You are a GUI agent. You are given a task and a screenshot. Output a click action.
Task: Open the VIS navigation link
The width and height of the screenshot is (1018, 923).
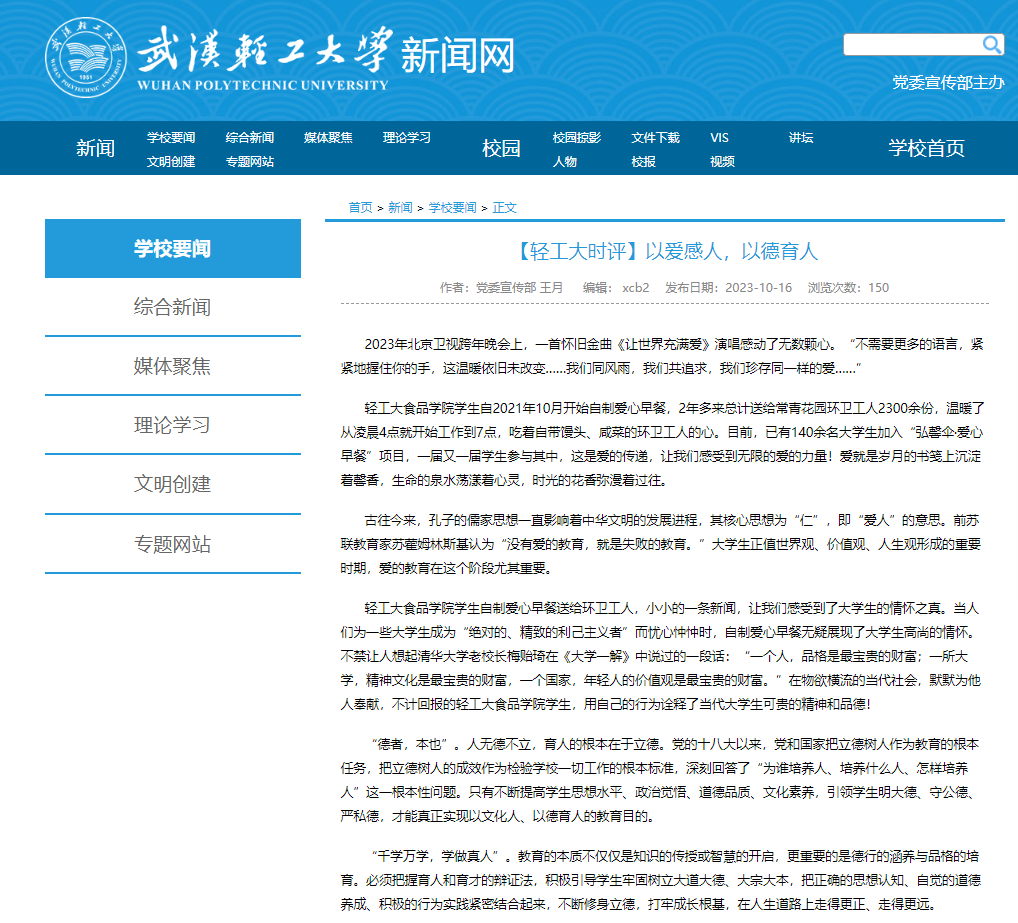(719, 138)
